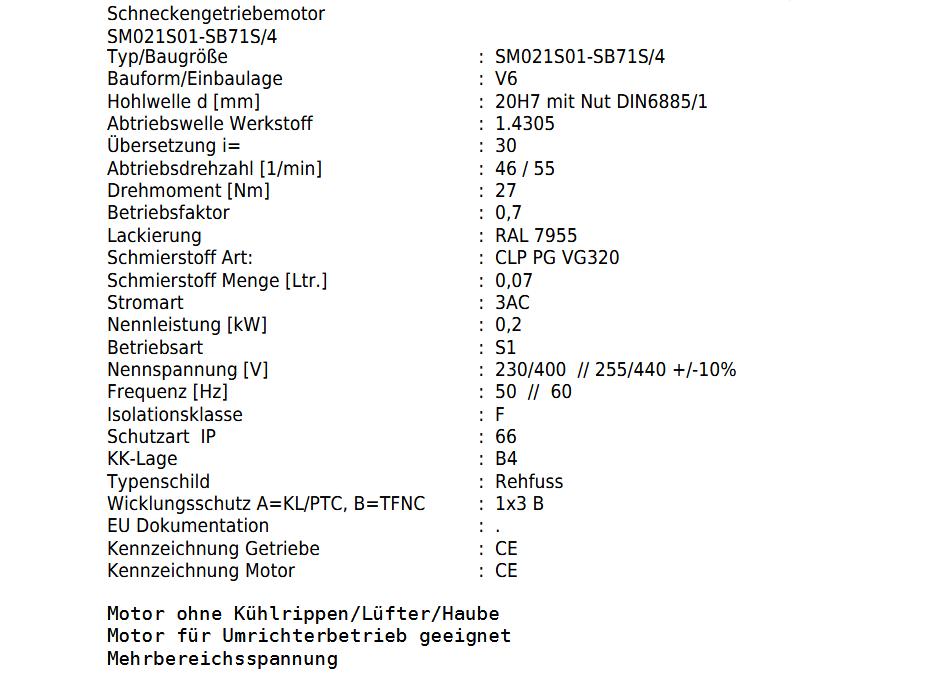Screen dimensions: 937x694
Task: Click the Stromart value 3AC
Action: click(x=512, y=302)
